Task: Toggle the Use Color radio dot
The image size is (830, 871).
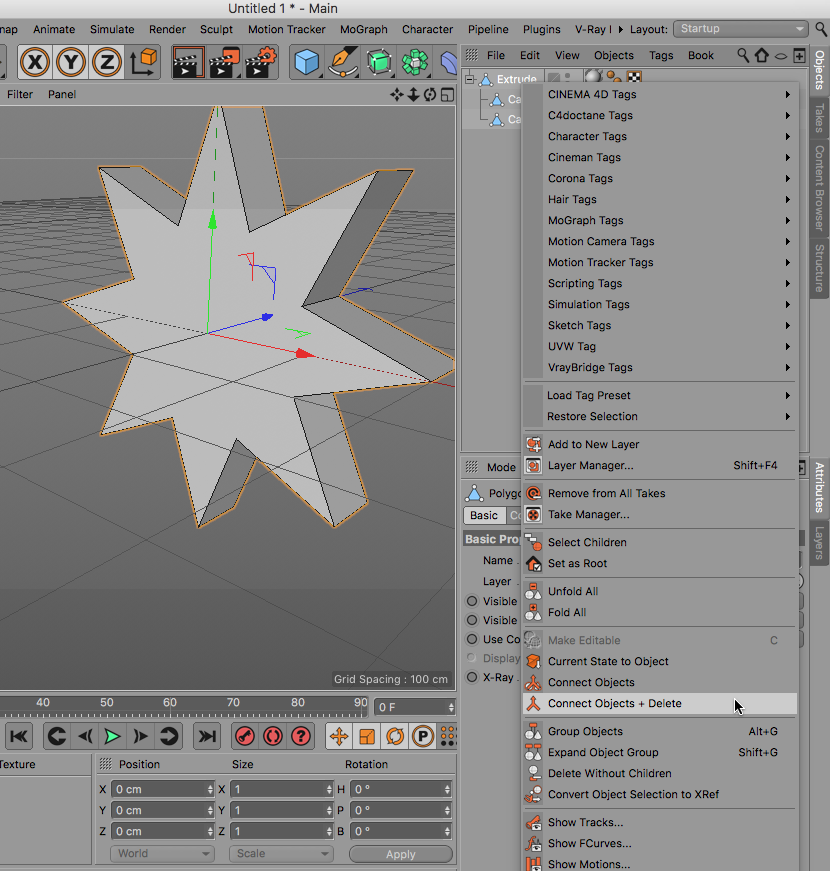Action: pos(472,639)
